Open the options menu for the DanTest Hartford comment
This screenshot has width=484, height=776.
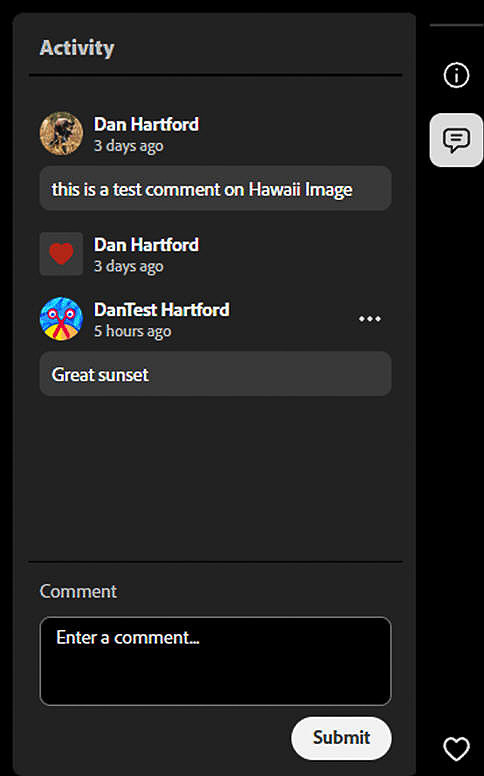(x=370, y=319)
